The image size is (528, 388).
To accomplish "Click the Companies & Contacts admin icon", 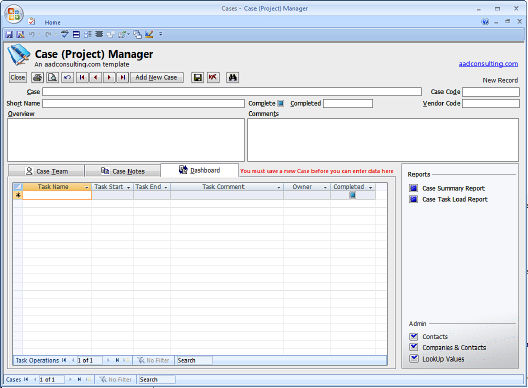I will (414, 347).
